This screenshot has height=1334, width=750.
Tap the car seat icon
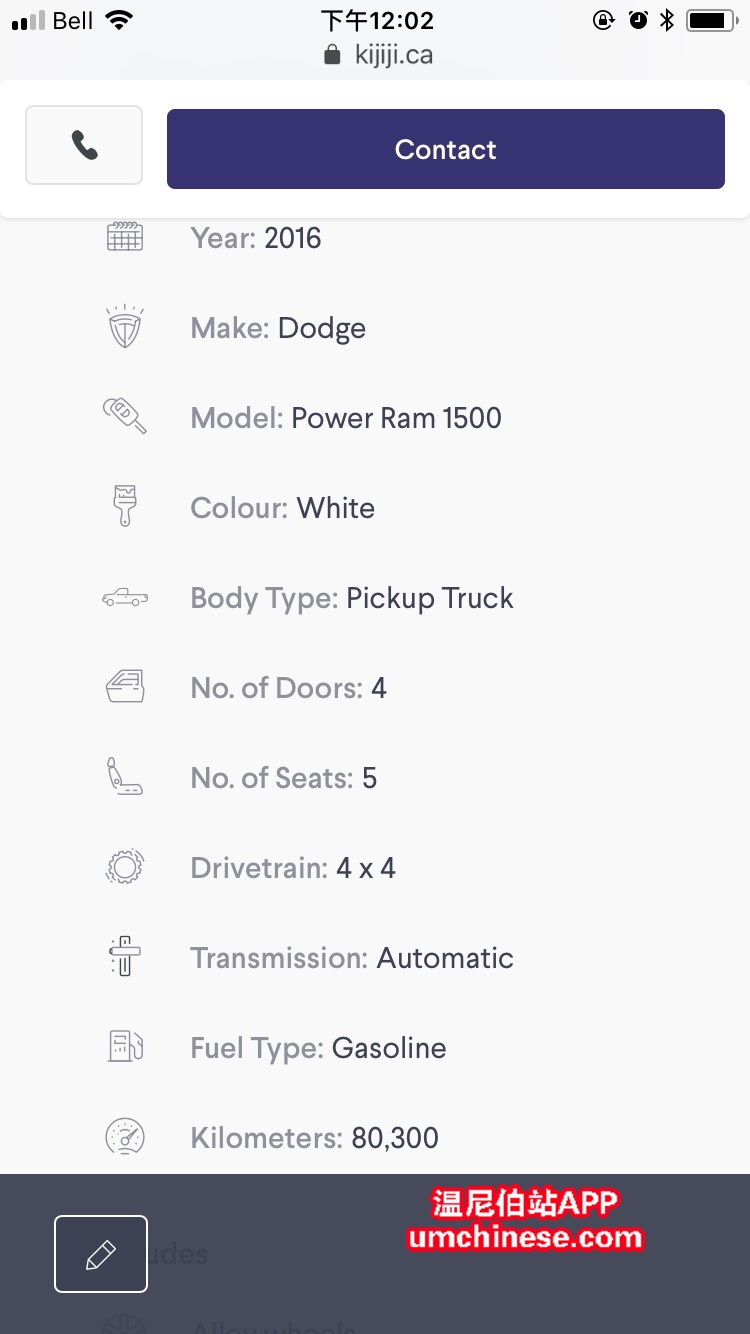point(125,777)
